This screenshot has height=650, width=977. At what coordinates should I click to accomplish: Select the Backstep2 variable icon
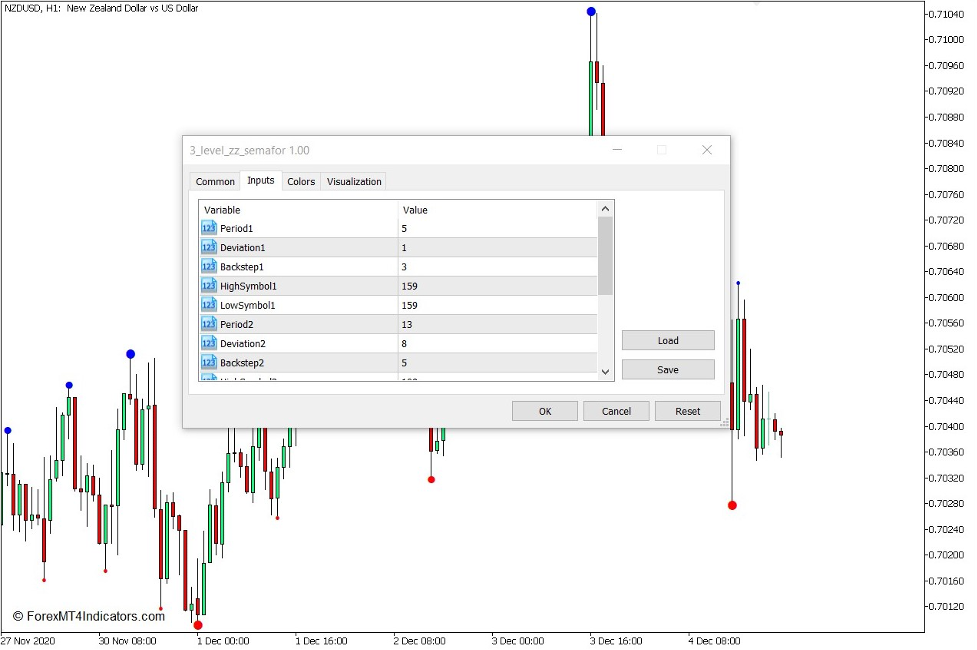207,362
